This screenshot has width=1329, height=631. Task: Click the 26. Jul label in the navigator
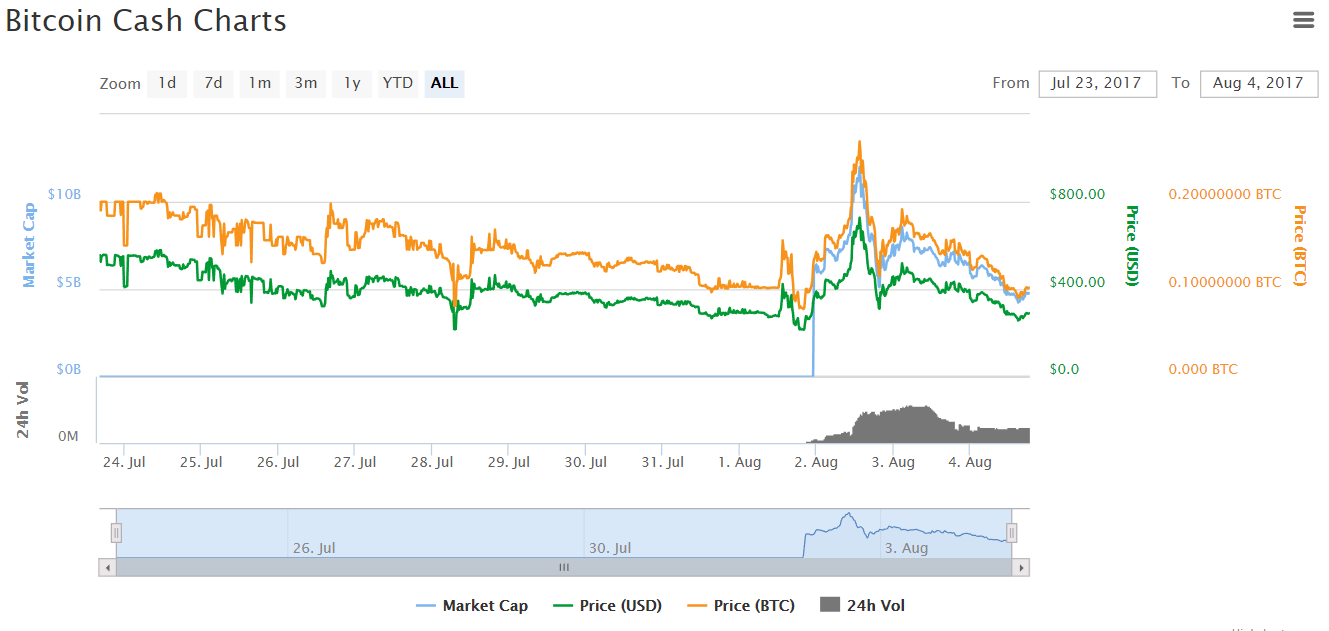tap(314, 548)
